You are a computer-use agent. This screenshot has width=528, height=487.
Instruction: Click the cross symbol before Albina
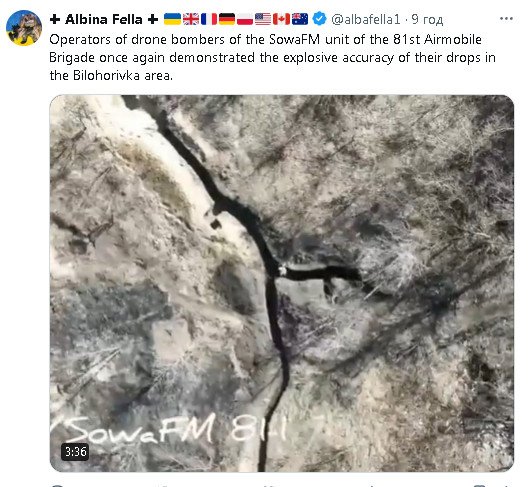click(55, 19)
